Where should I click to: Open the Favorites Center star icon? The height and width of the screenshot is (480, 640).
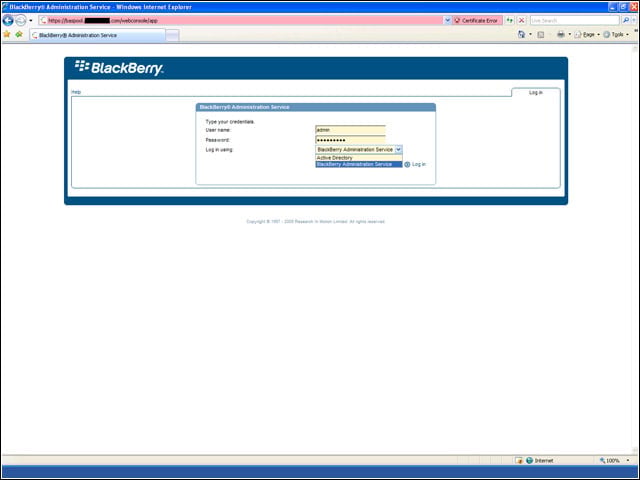7,35
